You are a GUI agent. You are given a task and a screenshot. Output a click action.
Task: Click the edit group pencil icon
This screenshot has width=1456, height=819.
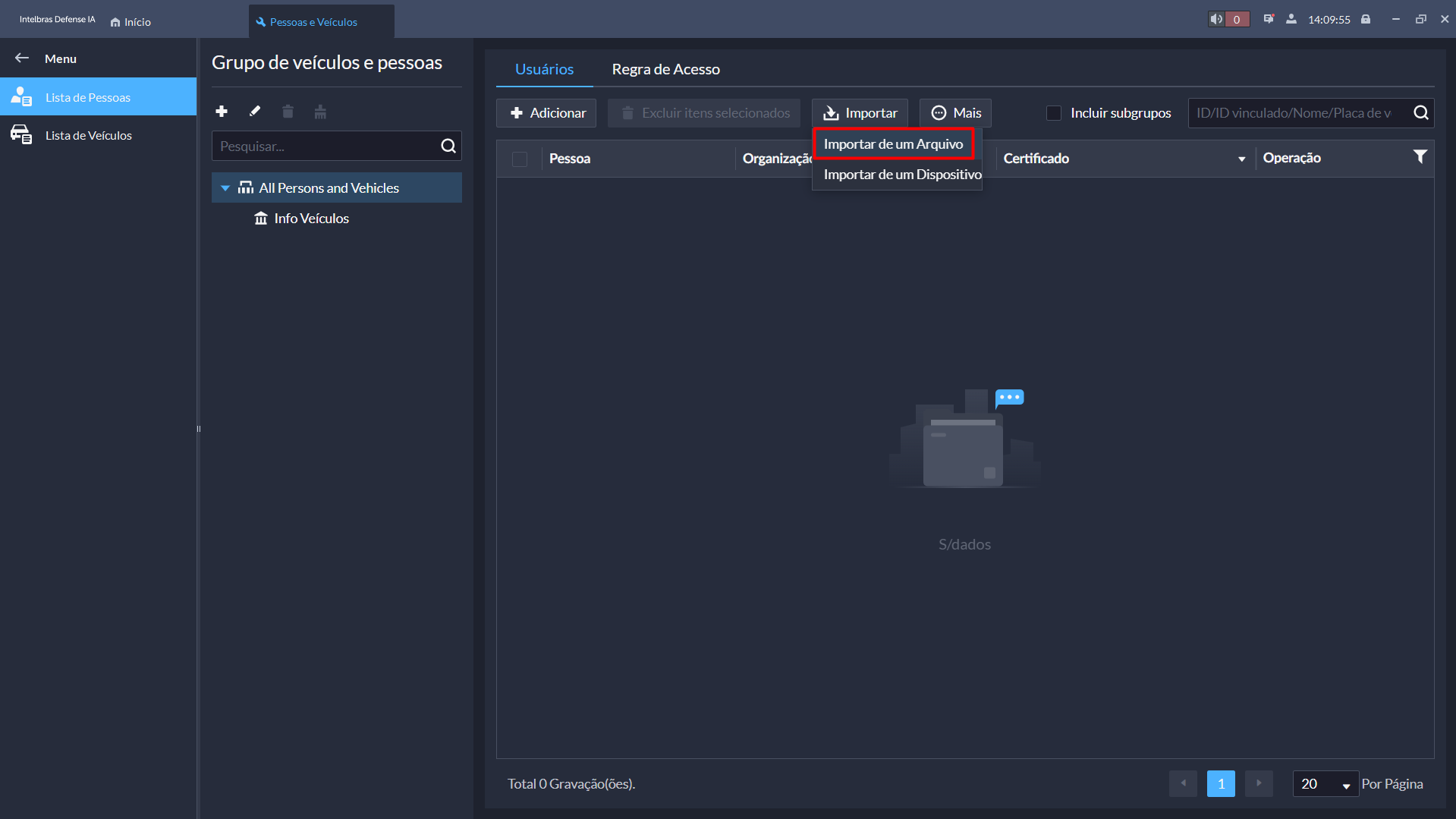point(255,112)
